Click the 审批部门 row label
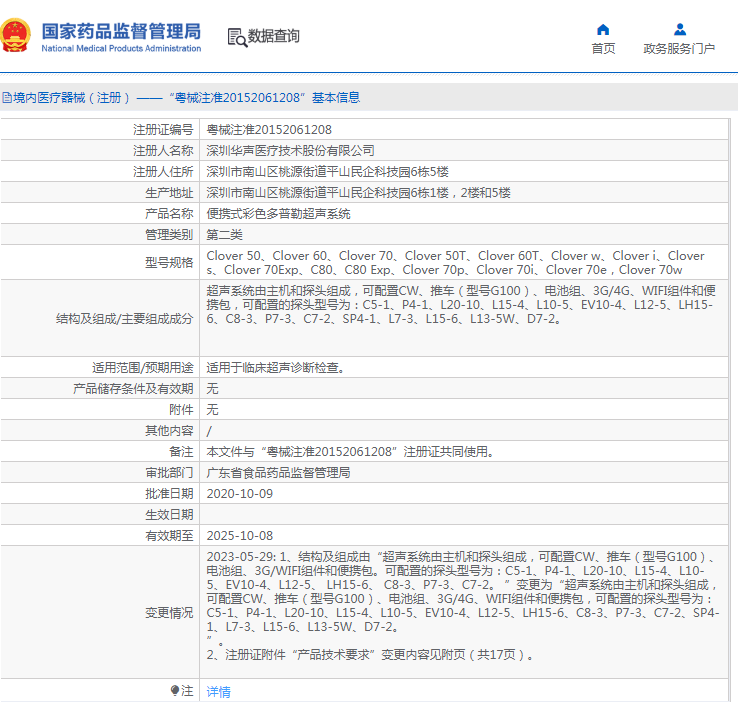This screenshot has height=707, width=738. click(x=169, y=473)
